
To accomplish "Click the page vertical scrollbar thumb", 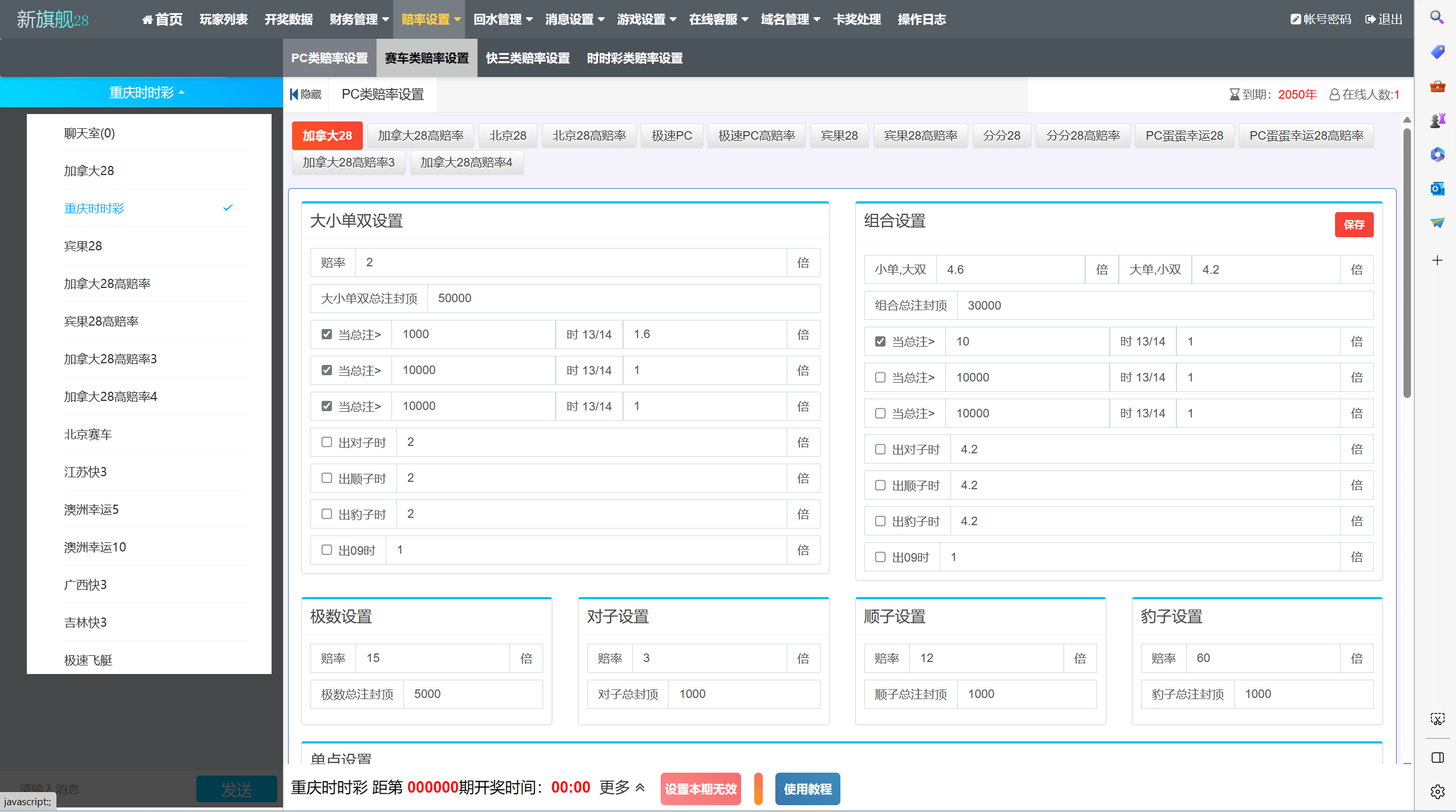I will pos(1407,262).
